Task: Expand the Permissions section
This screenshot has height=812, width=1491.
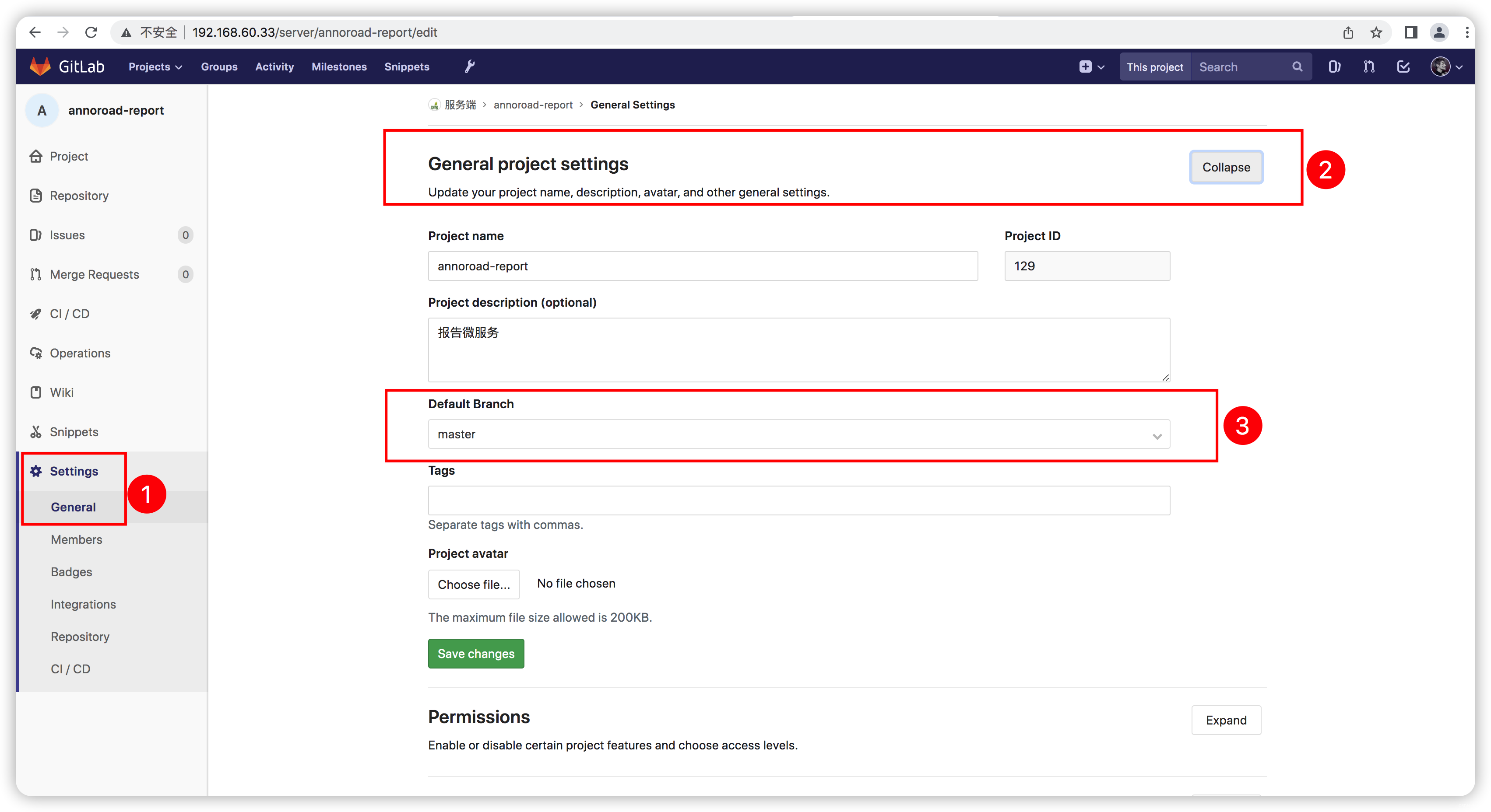Action: [x=1226, y=720]
